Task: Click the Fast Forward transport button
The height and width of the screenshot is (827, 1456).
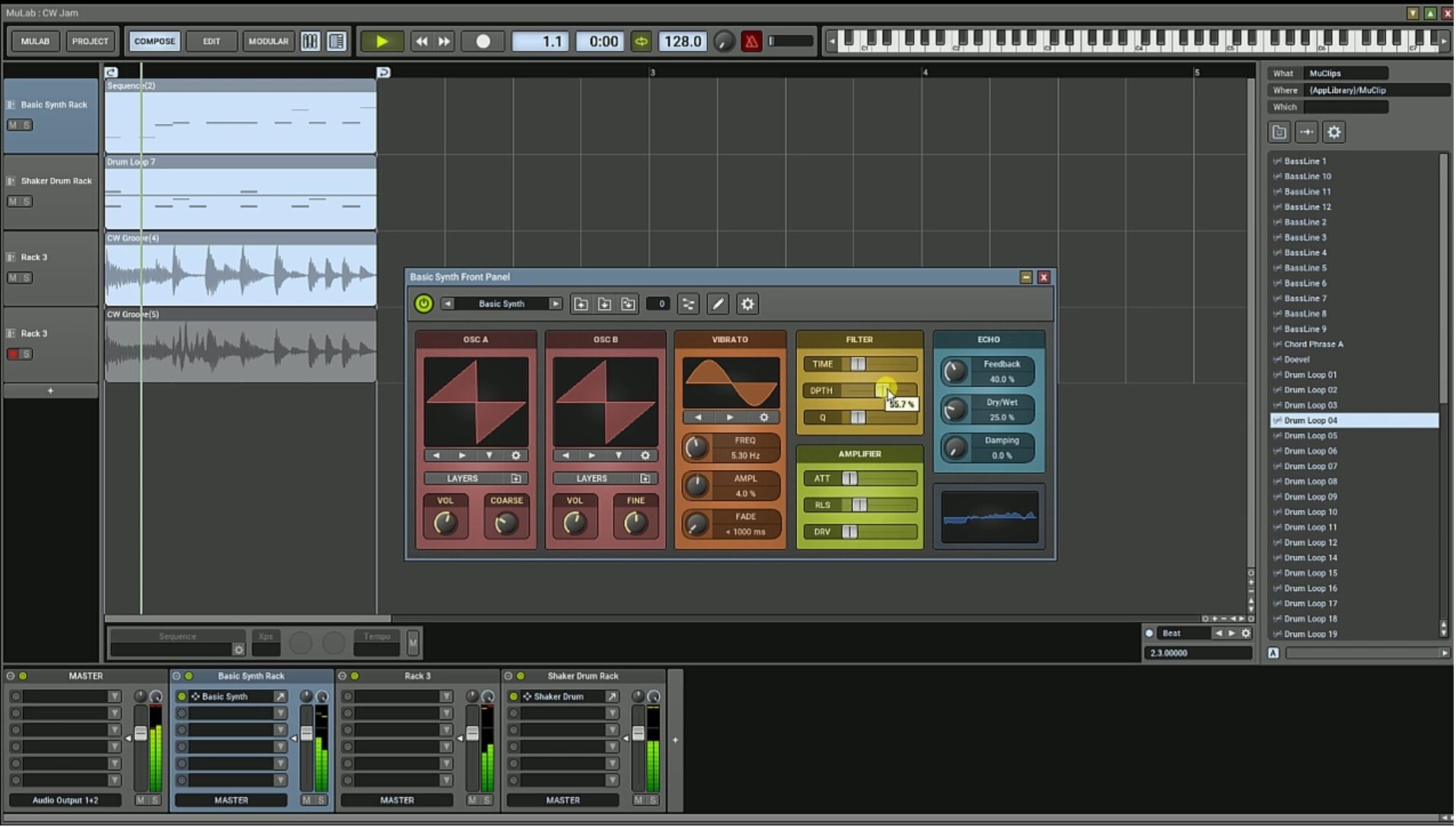Action: 444,41
